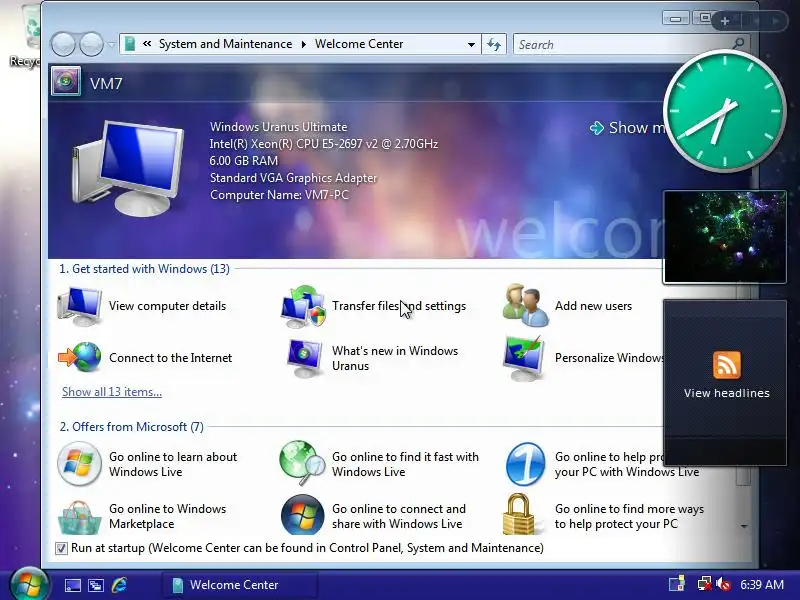This screenshot has height=600, width=800.
Task: Open Go online to Windows Marketplace
Action: [142, 516]
